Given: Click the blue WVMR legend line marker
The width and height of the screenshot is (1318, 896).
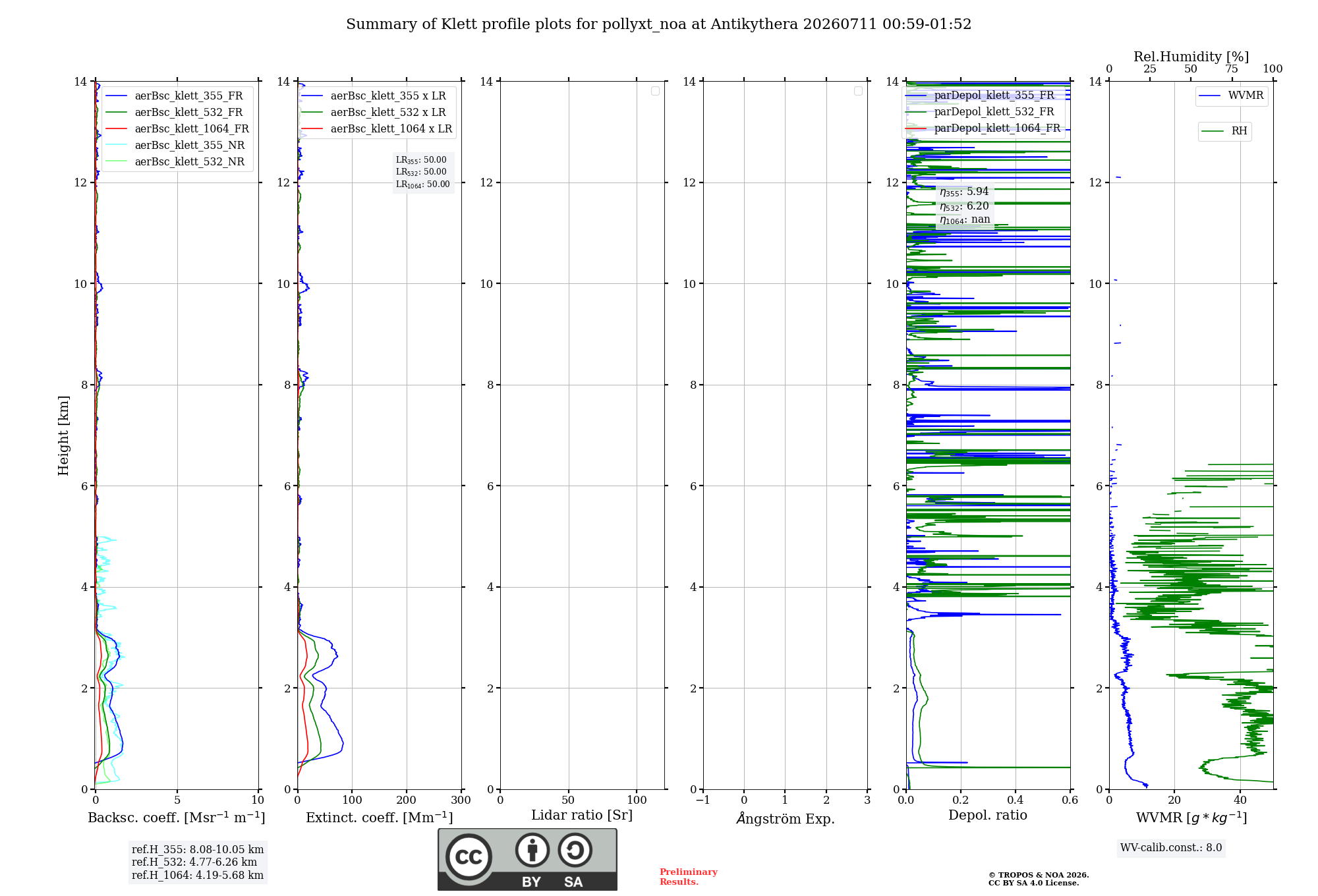Looking at the screenshot, I should click(1210, 96).
